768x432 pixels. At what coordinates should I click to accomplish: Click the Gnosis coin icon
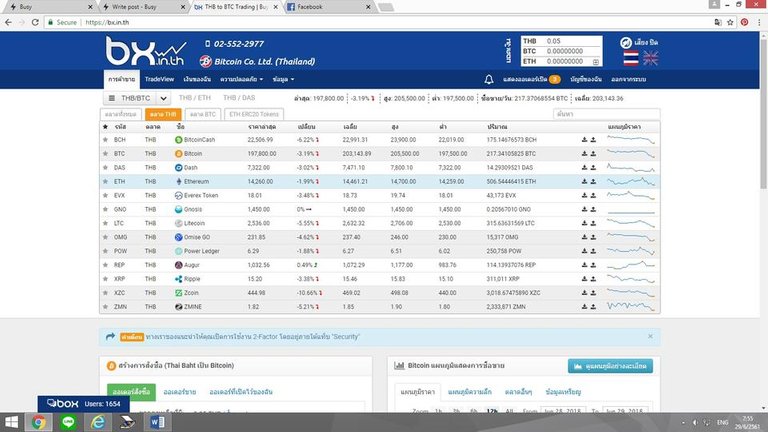[x=179, y=209]
